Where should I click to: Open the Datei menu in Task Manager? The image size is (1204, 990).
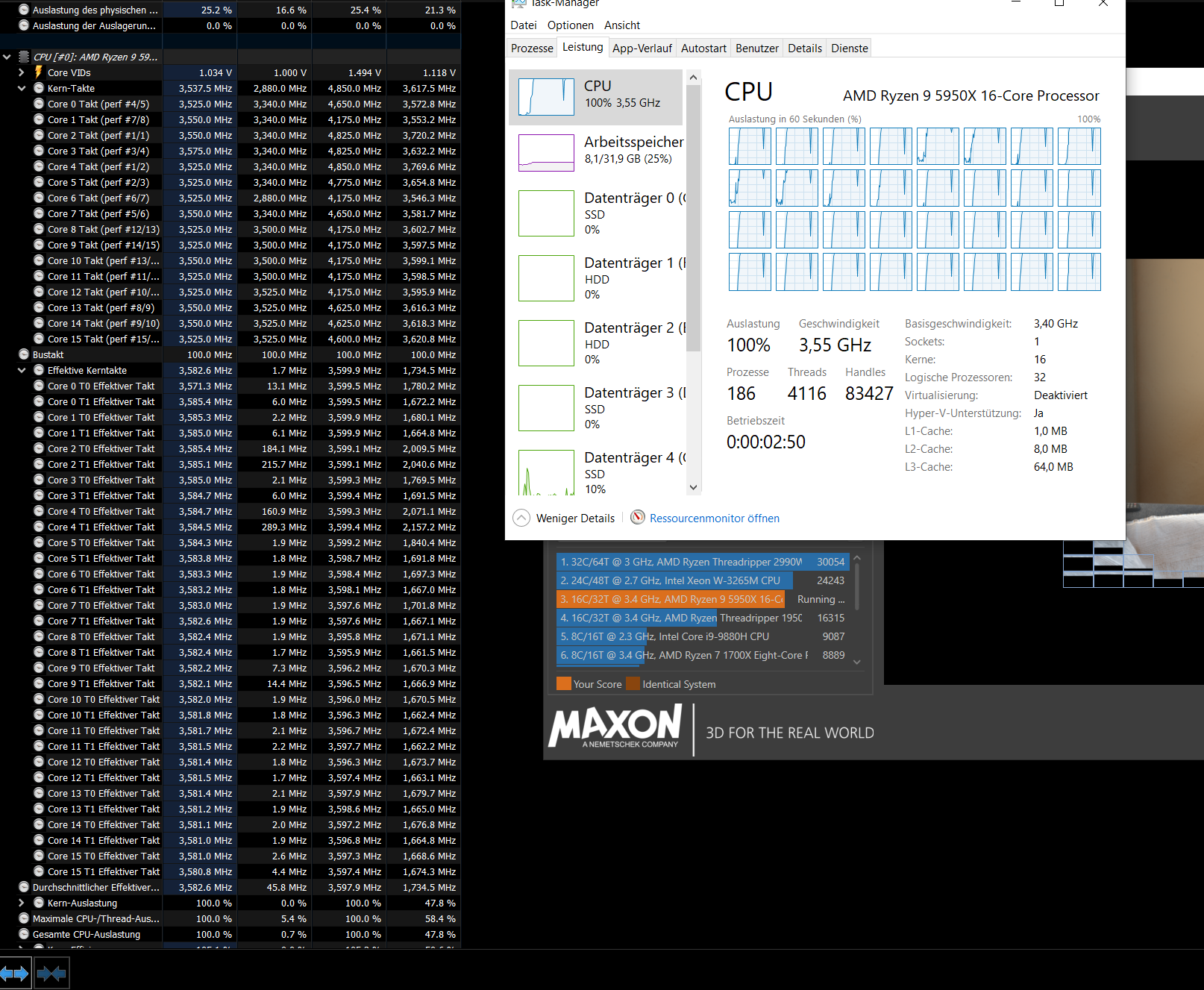523,25
